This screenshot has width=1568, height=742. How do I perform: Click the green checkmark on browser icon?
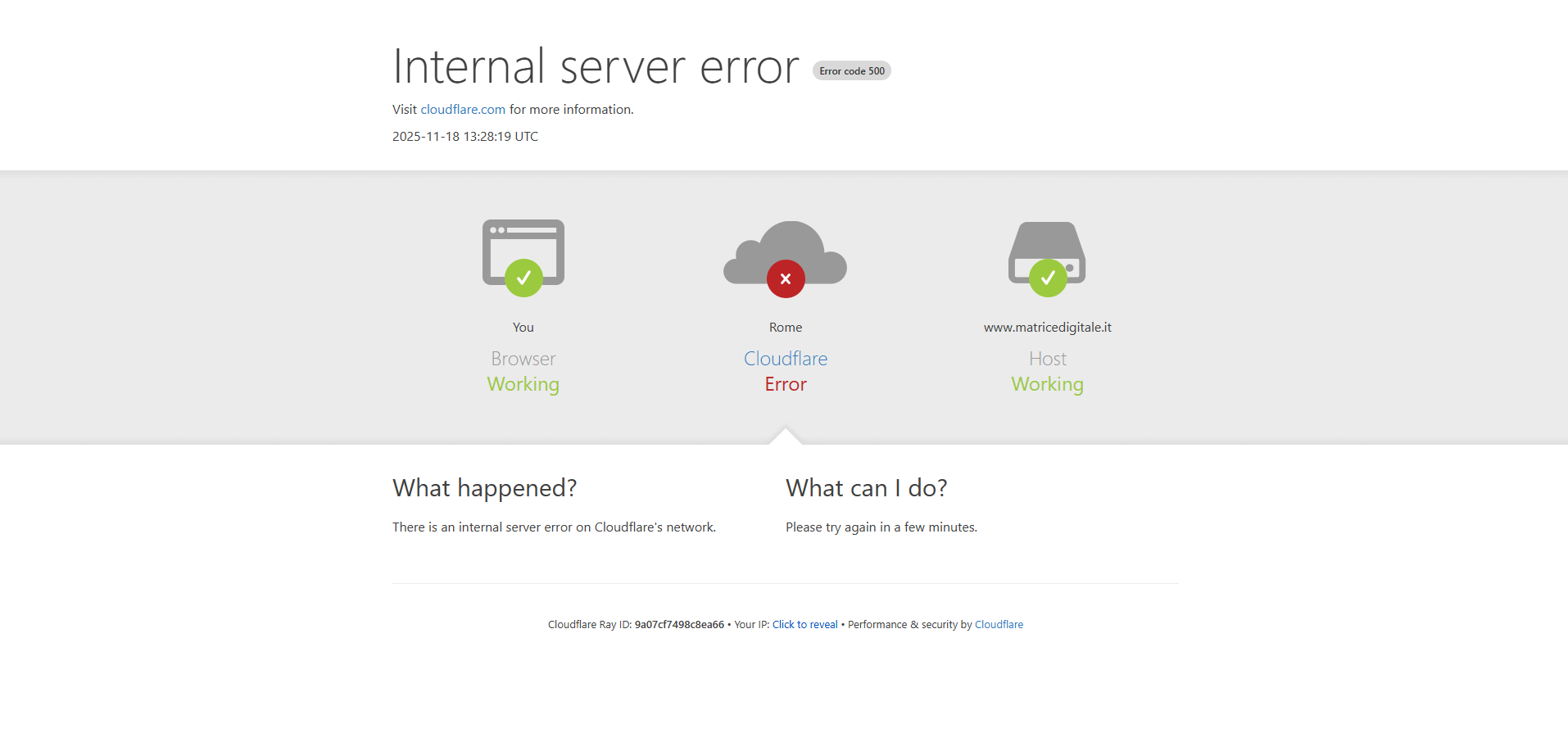coord(523,278)
